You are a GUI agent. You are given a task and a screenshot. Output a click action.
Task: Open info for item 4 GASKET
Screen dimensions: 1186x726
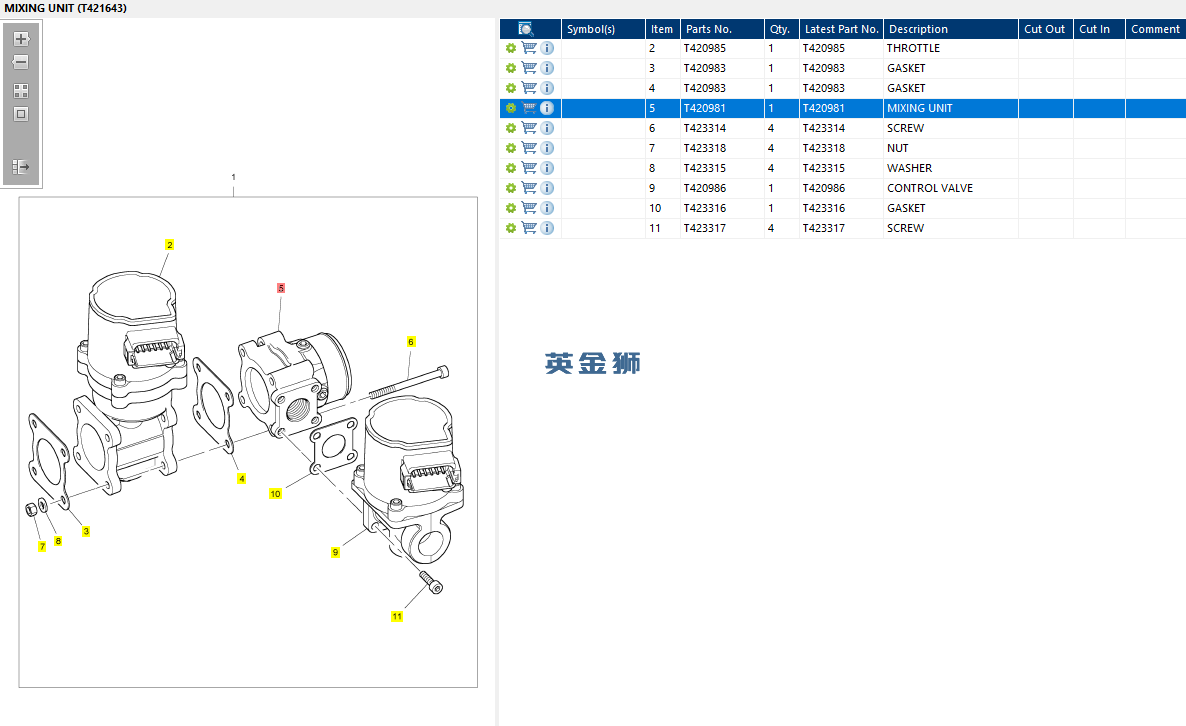pyautogui.click(x=547, y=88)
